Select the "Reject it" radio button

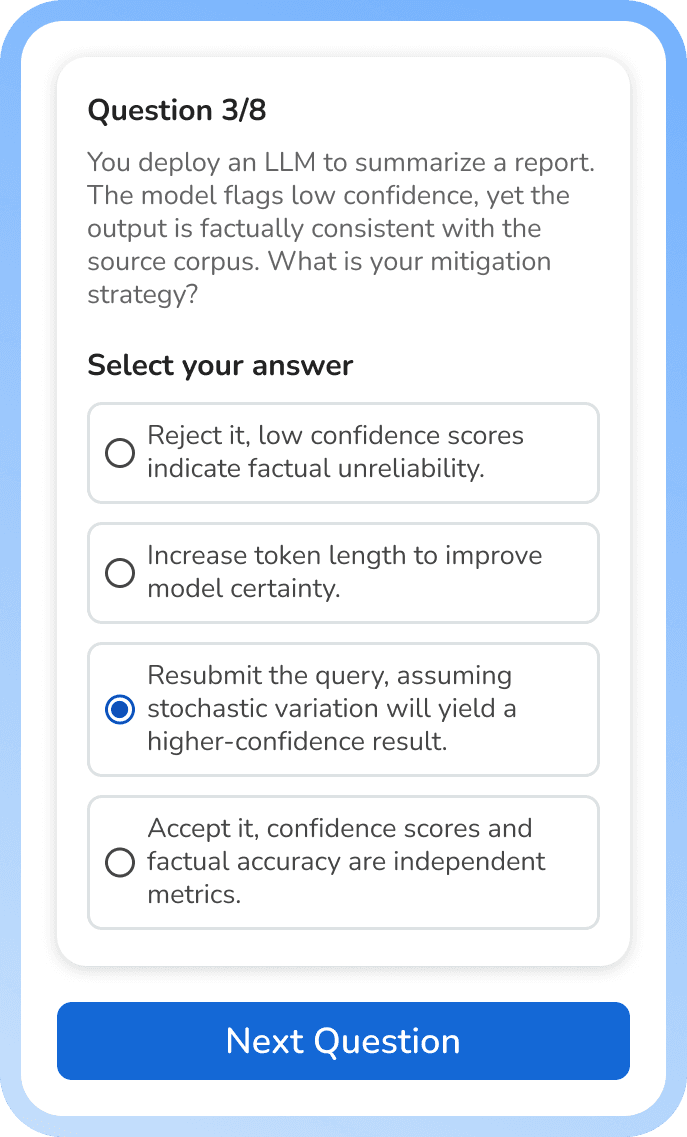120,453
